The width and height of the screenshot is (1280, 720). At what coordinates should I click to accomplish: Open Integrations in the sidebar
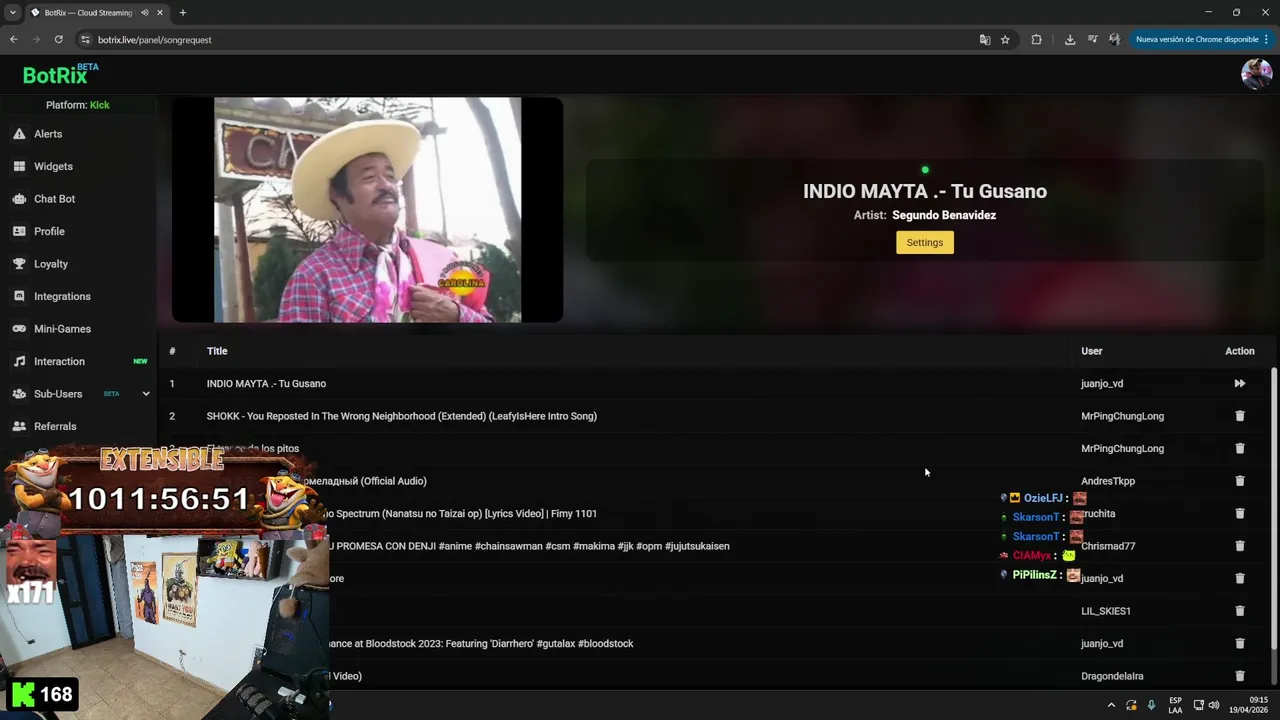pyautogui.click(x=62, y=296)
